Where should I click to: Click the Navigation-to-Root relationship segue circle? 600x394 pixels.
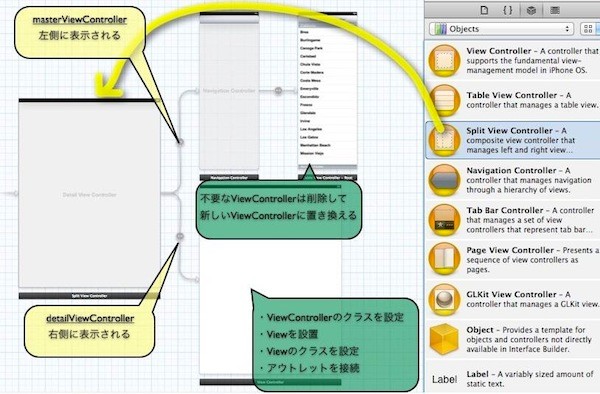[x=278, y=91]
